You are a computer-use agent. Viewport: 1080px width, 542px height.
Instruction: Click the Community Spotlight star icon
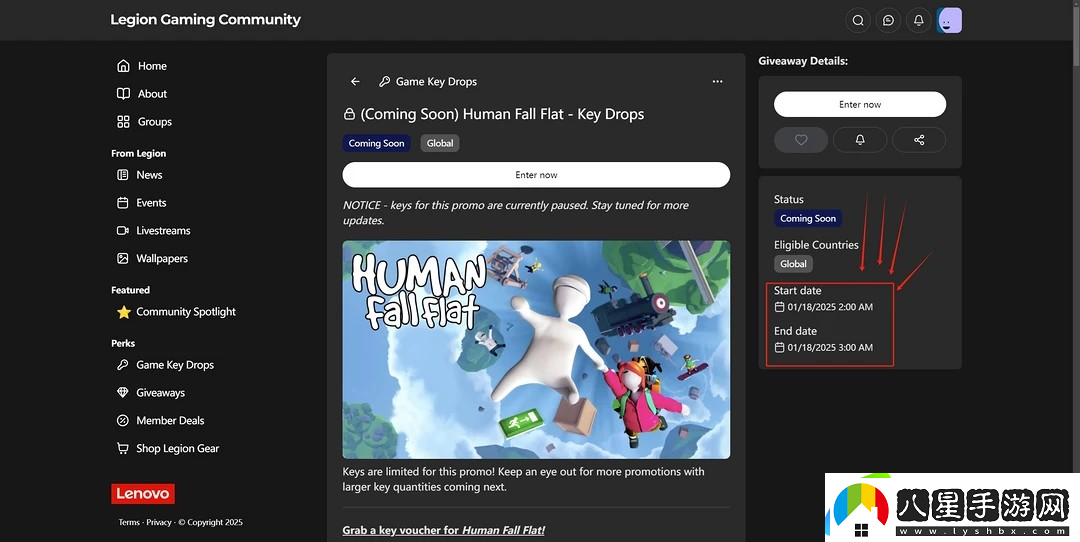click(123, 312)
